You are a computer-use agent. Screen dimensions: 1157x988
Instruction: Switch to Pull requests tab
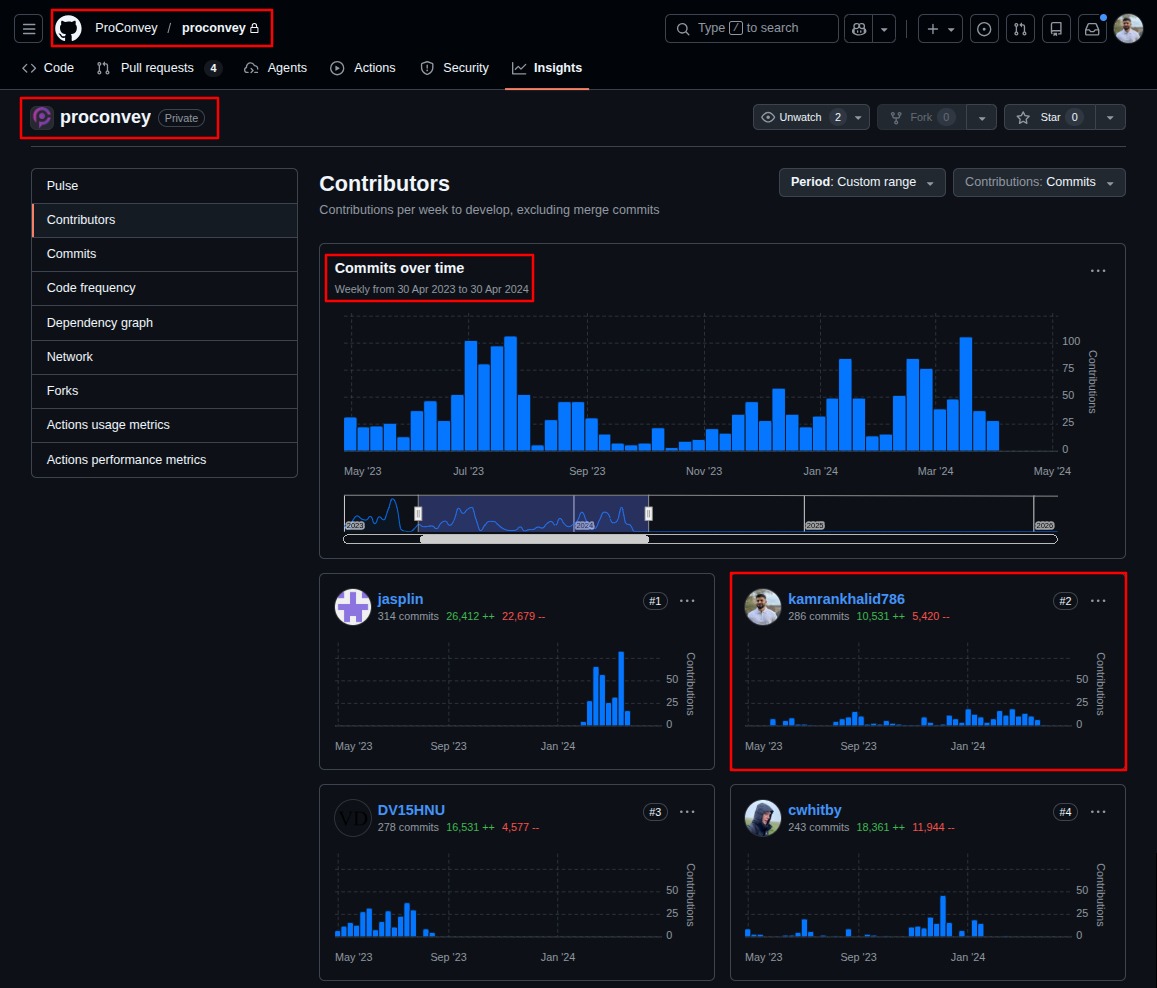pyautogui.click(x=159, y=68)
